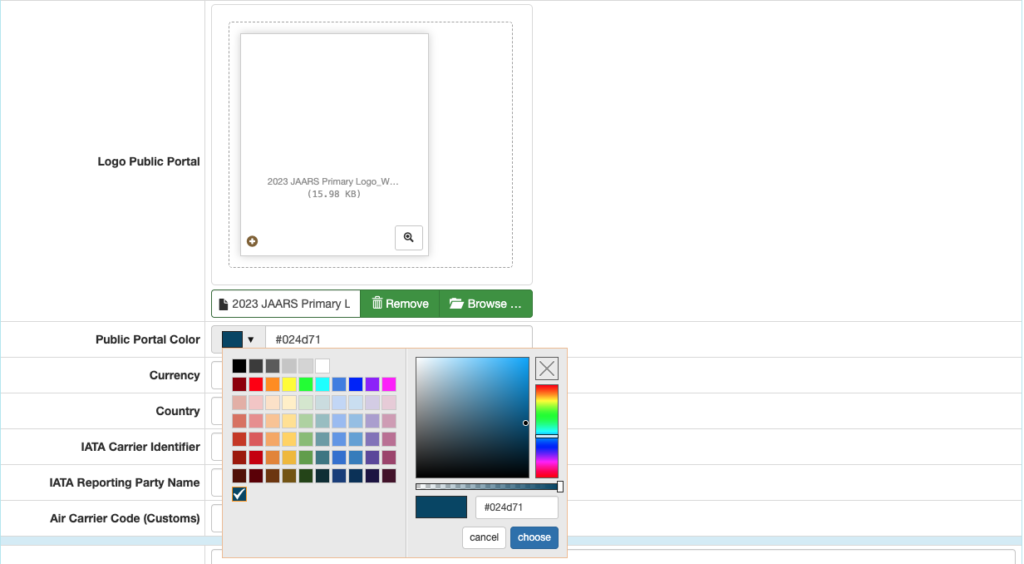
Task: Click the hex input inside the color picker
Action: 516,507
